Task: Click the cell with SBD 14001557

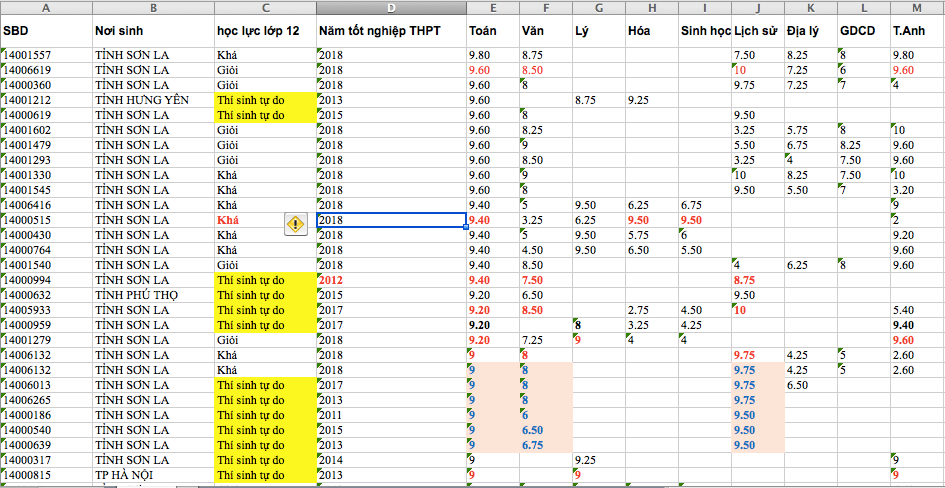Action: pos(46,55)
